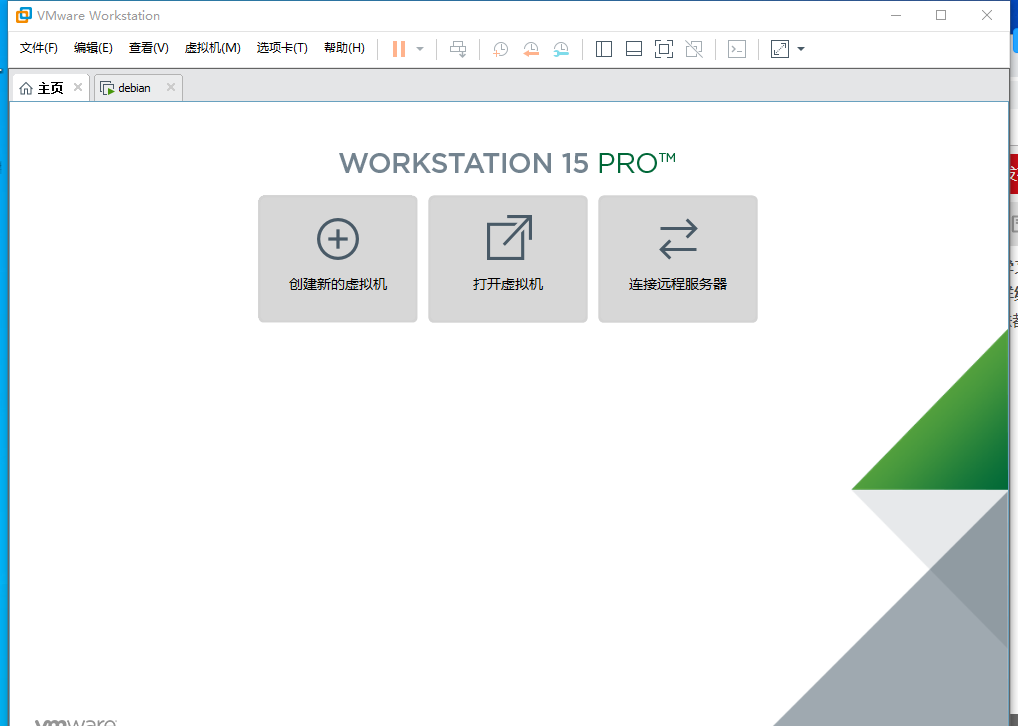Open the 帮助(H) menu

[344, 48]
